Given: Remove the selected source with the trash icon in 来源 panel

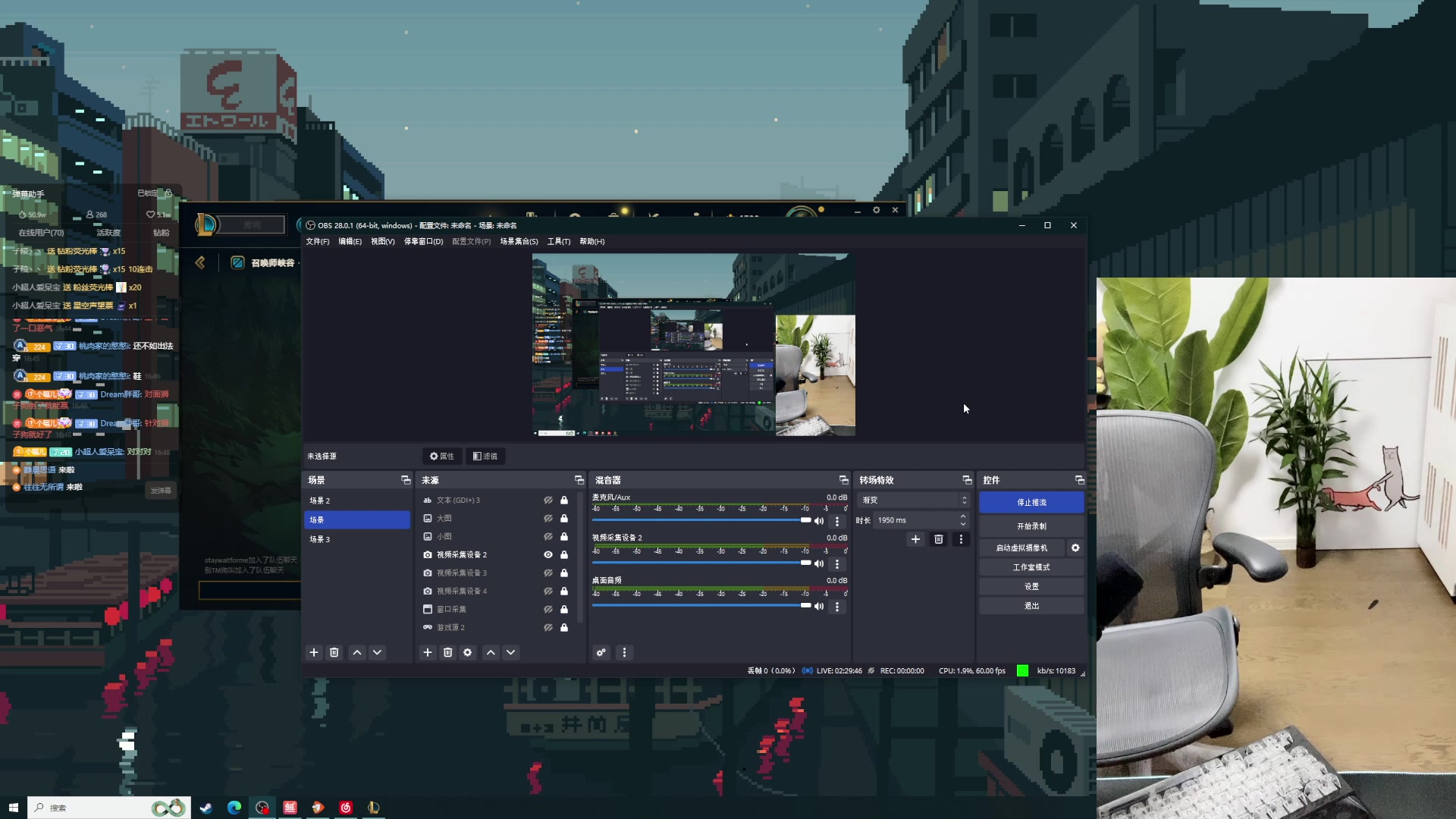Looking at the screenshot, I should click(447, 652).
